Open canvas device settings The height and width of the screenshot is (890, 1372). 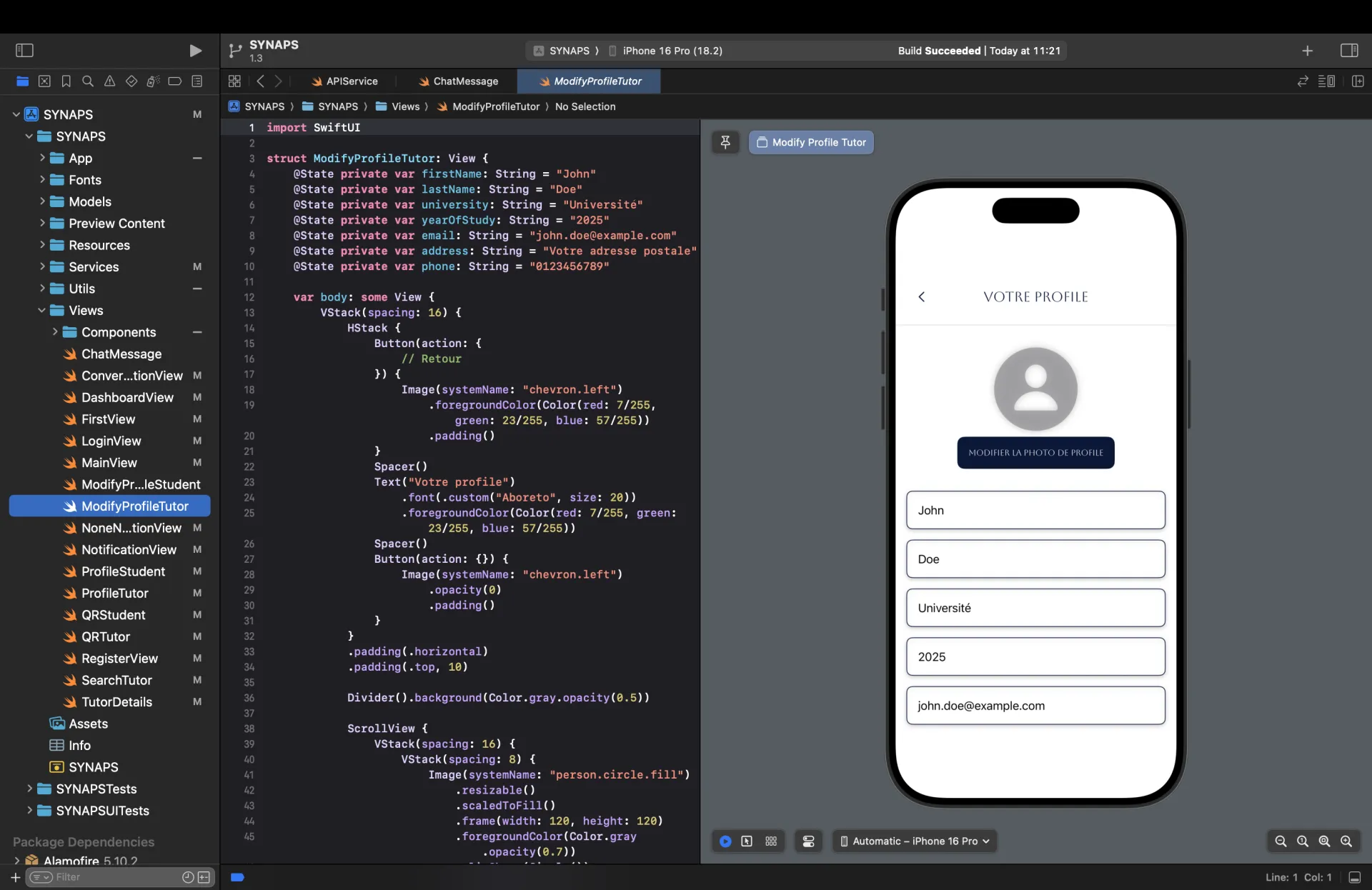809,841
